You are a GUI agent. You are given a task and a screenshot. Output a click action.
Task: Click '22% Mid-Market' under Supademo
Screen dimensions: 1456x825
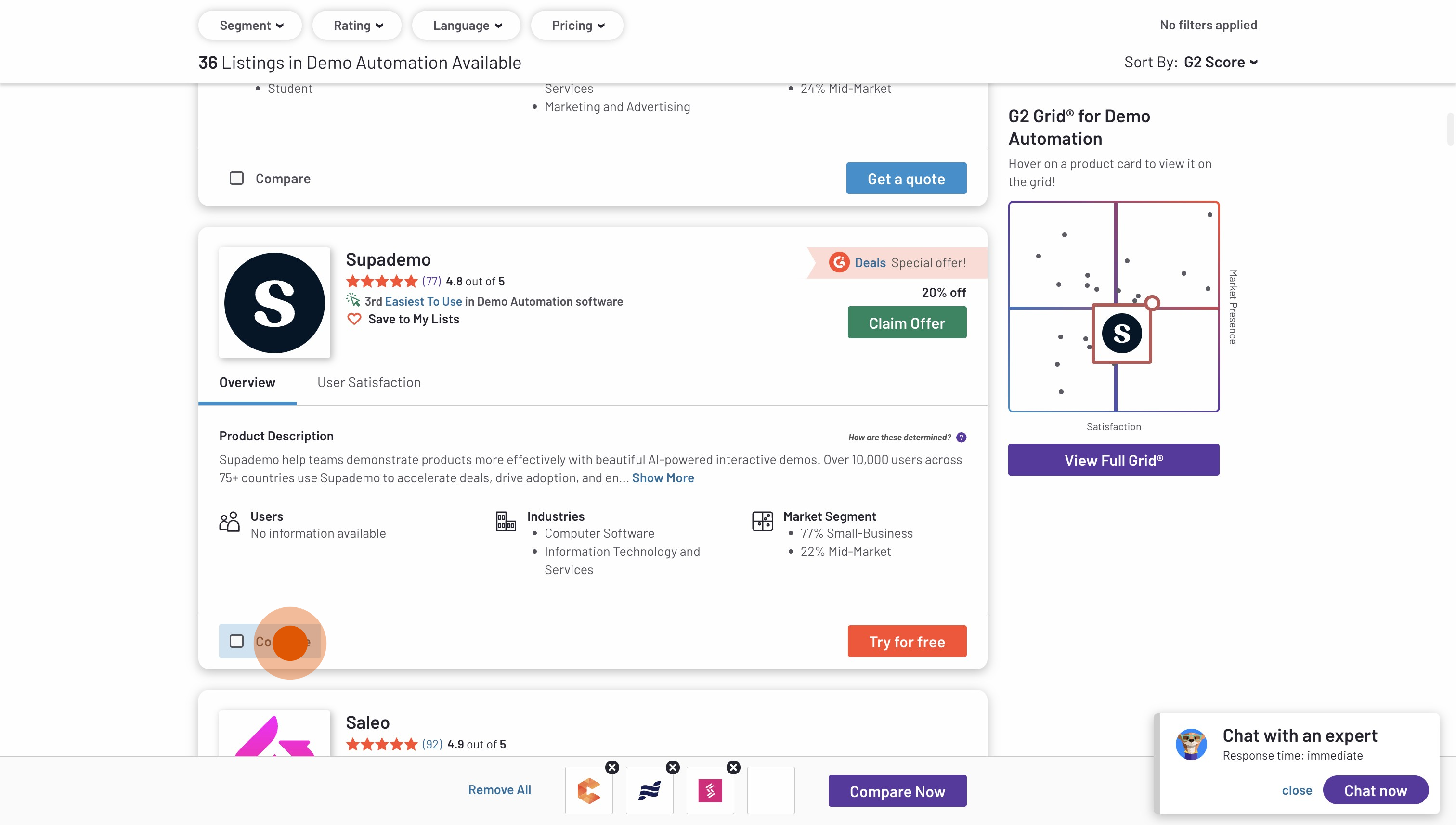(x=845, y=551)
